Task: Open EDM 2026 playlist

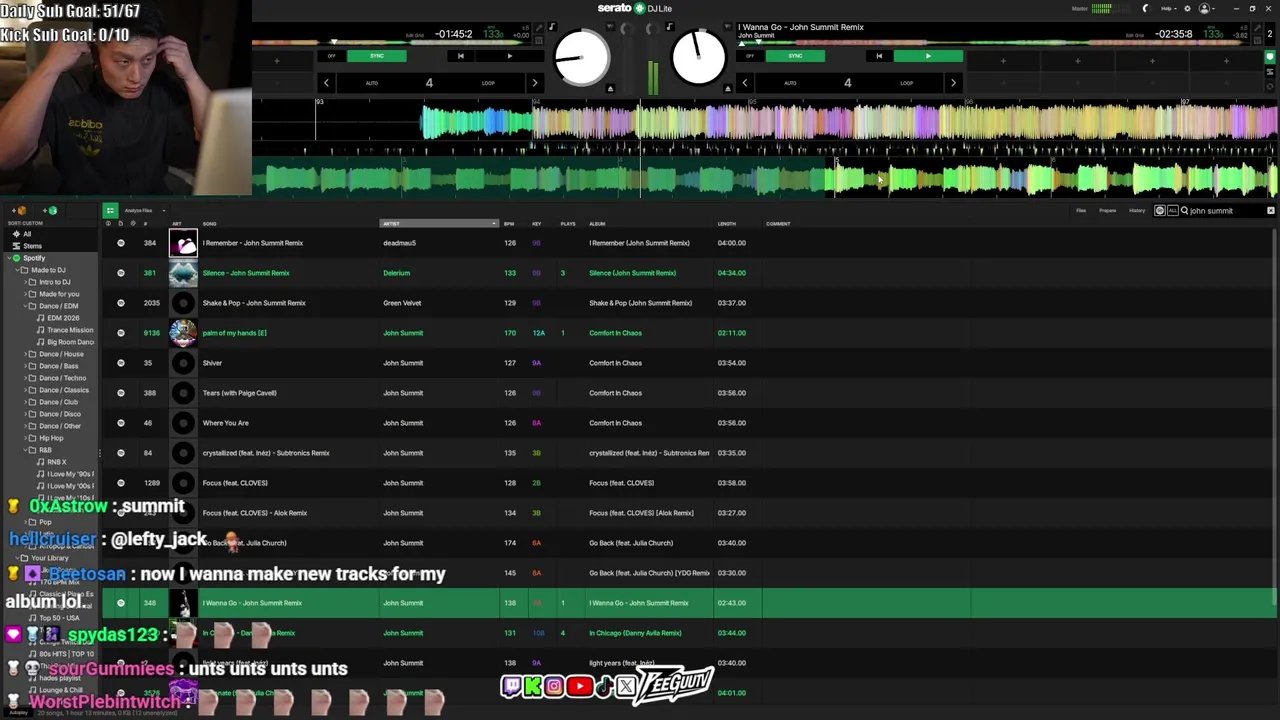Action: pyautogui.click(x=63, y=318)
